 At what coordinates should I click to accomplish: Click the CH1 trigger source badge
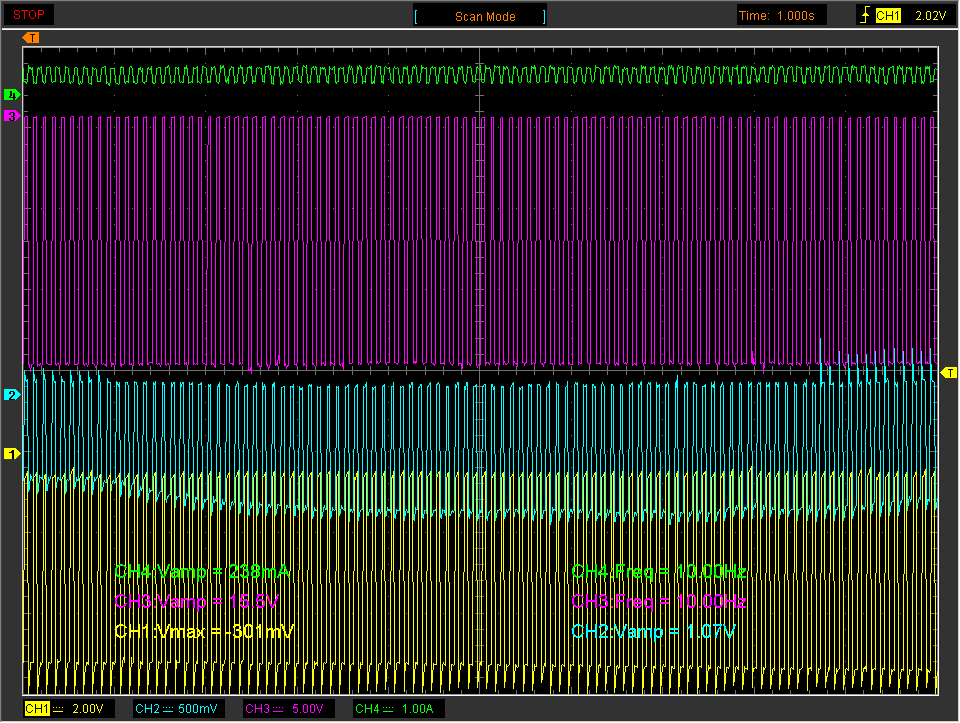pyautogui.click(x=888, y=16)
